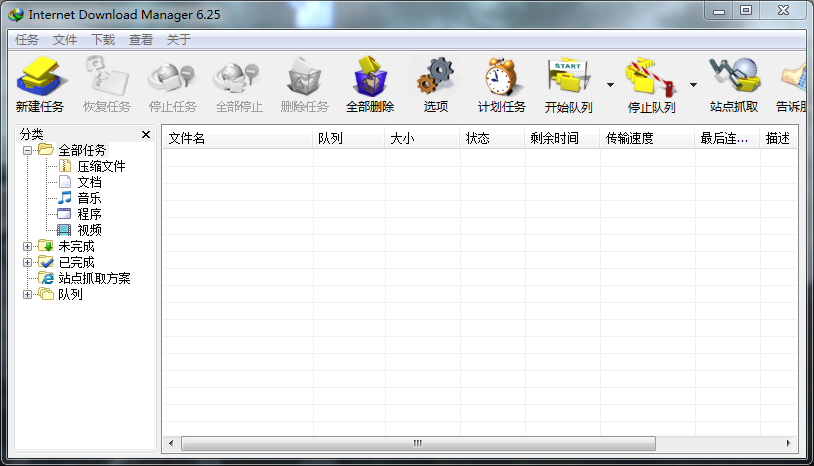Sort by 文件名 column header

[x=238, y=138]
